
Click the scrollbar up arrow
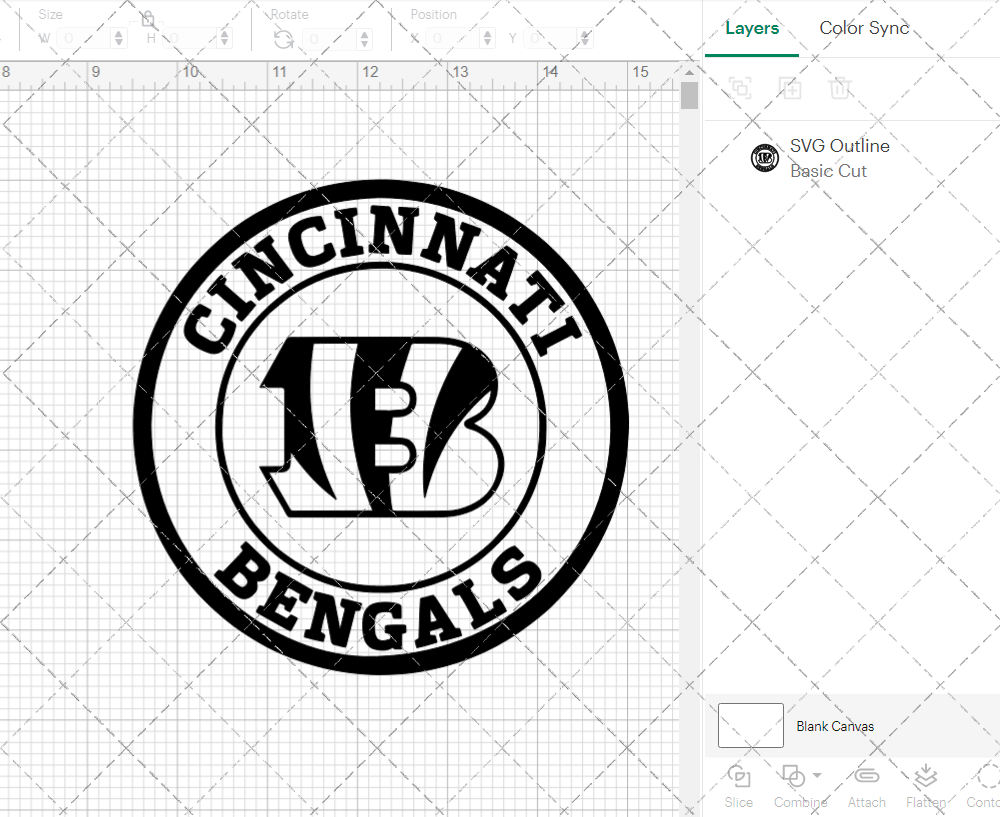point(689,72)
